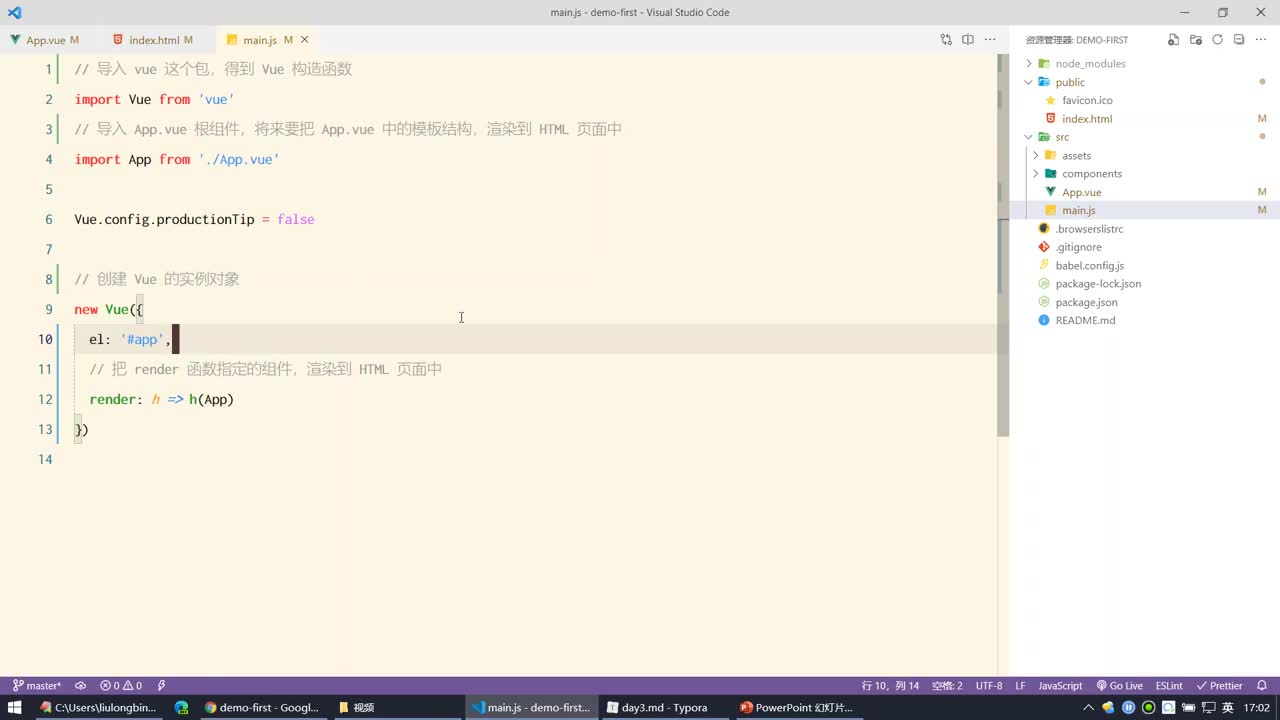Go to line via line-column indicator
Viewport: 1280px width, 720px height.
[890, 686]
